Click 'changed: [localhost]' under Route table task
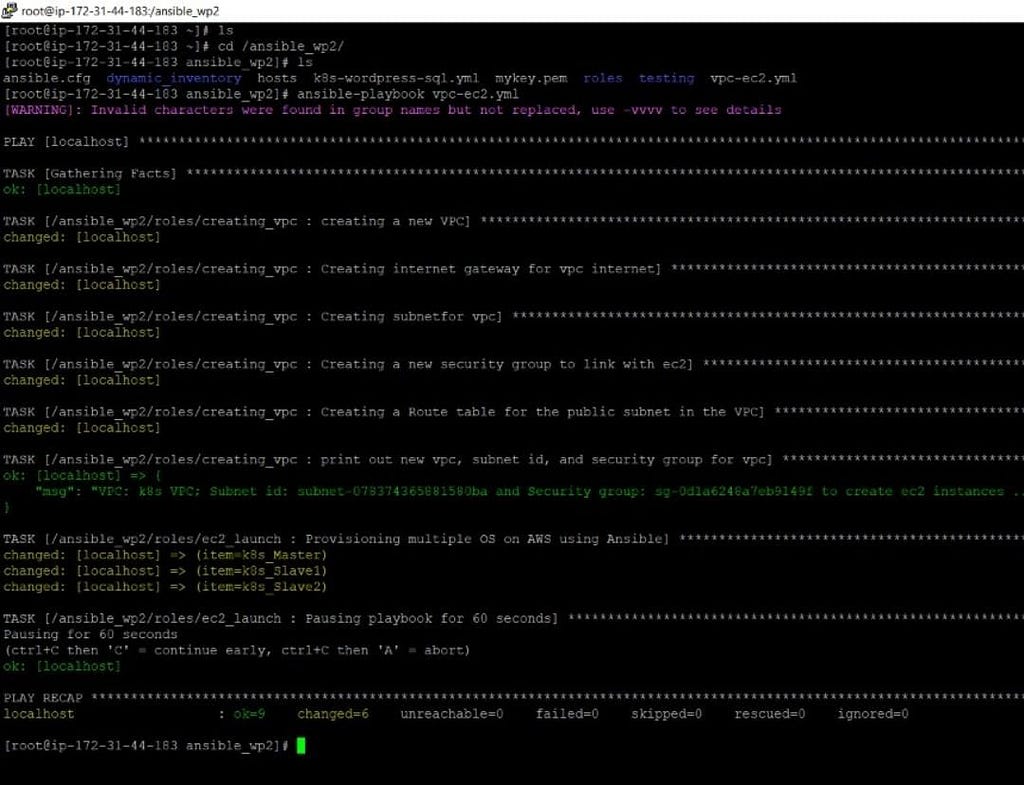This screenshot has height=785, width=1024. [82, 428]
